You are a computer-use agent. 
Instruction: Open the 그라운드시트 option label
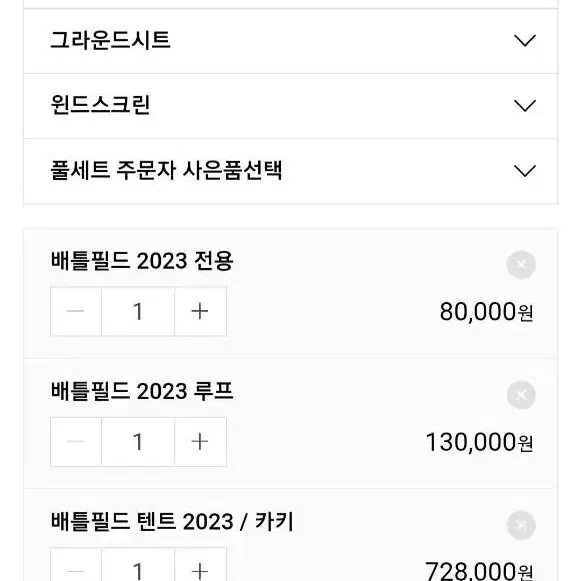pos(110,40)
